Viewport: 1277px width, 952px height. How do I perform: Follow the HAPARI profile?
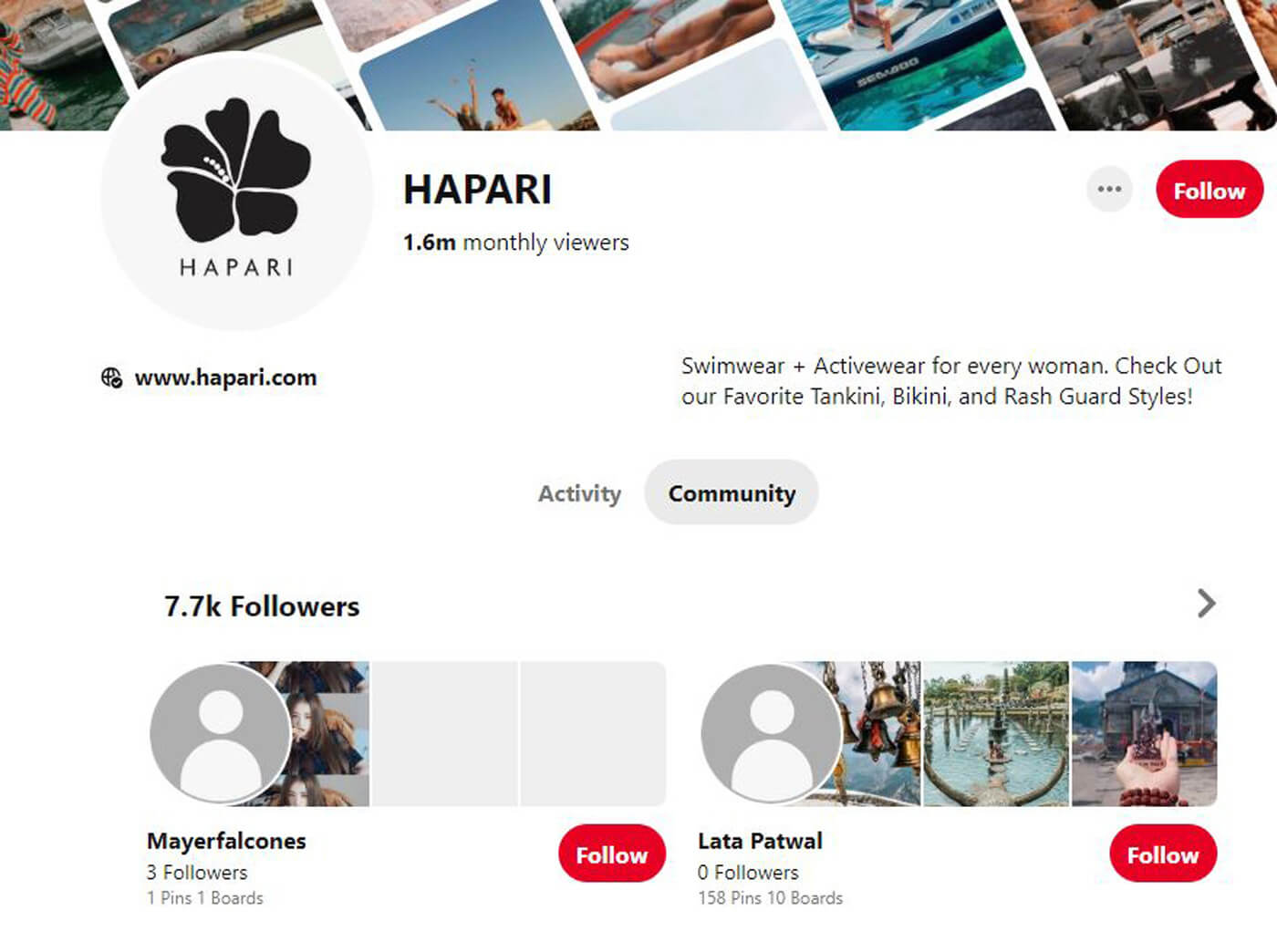click(x=1210, y=190)
